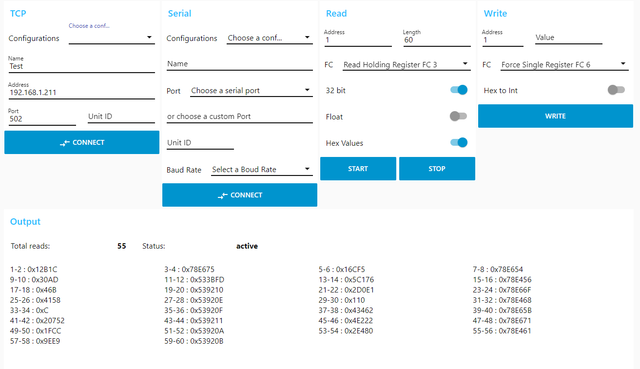Select output row 31-32 : 0x78E468
This screenshot has width=640, height=369.
[x=502, y=300]
